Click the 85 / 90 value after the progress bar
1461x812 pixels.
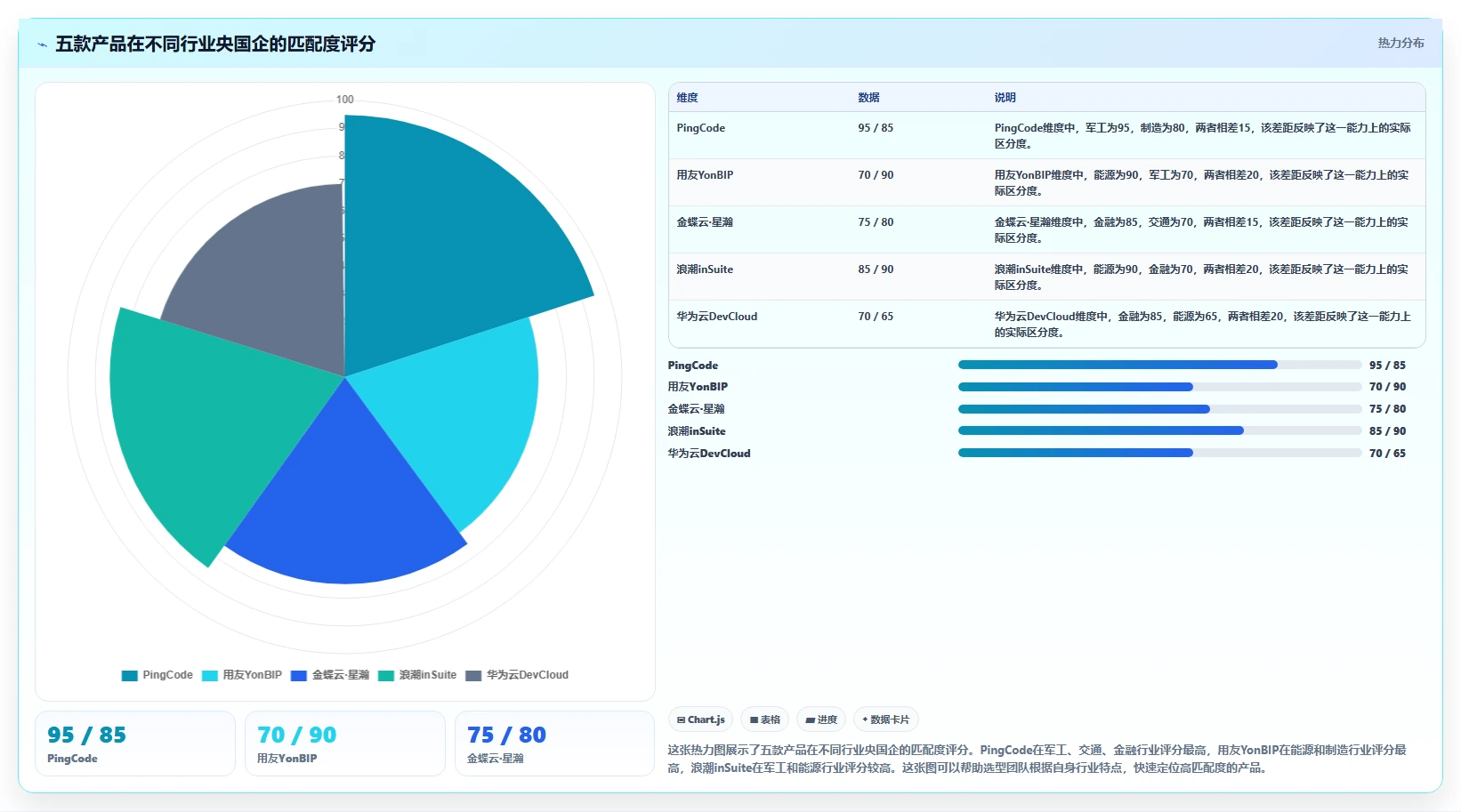point(1387,431)
